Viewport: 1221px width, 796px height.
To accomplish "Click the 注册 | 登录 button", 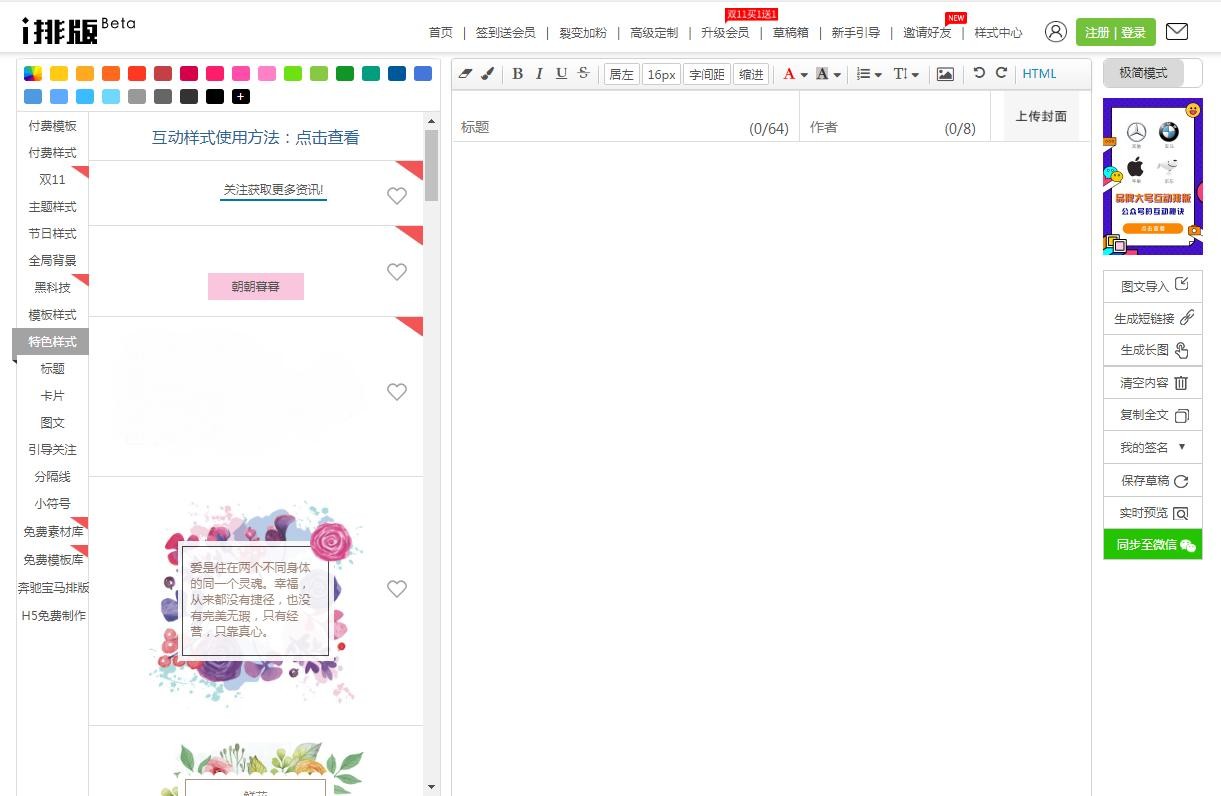I will pos(1115,33).
